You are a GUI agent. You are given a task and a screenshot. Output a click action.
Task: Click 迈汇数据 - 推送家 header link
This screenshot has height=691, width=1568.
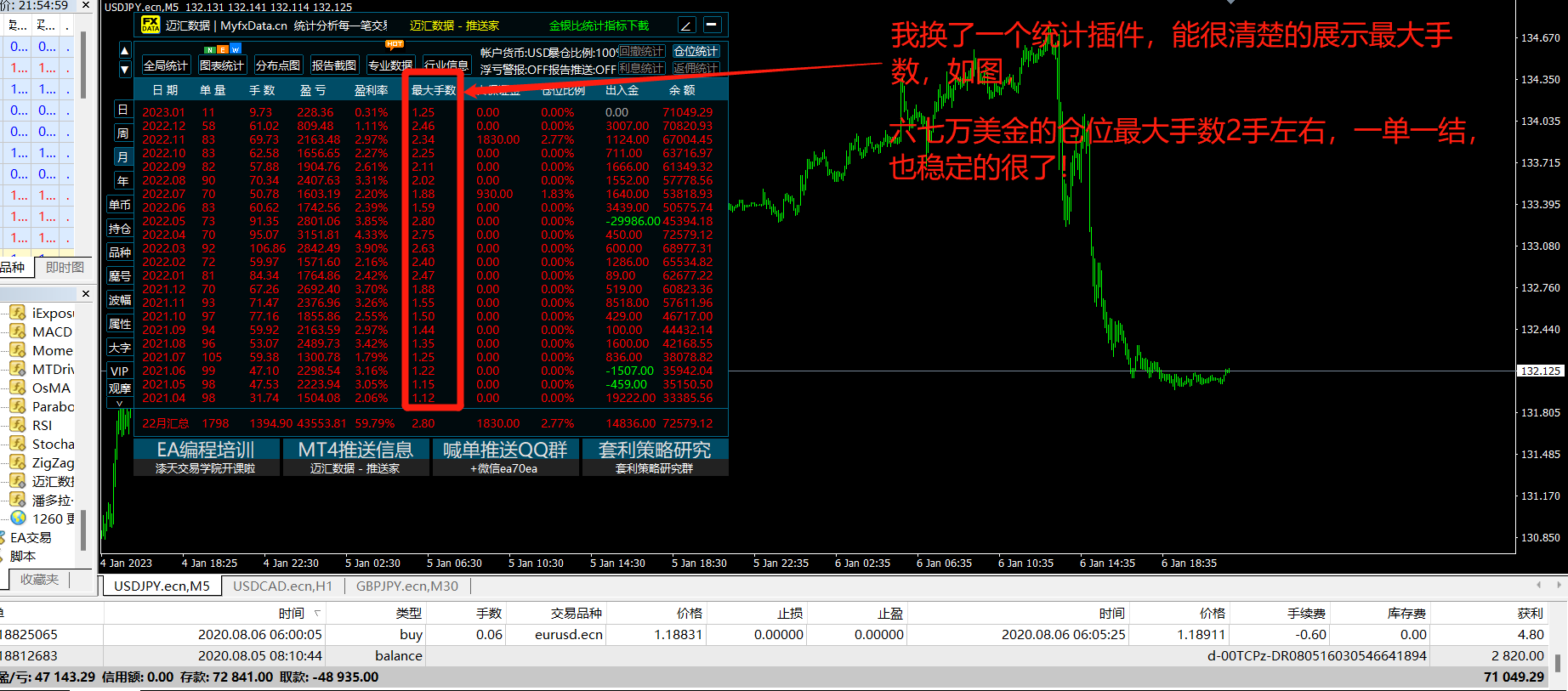[454, 25]
